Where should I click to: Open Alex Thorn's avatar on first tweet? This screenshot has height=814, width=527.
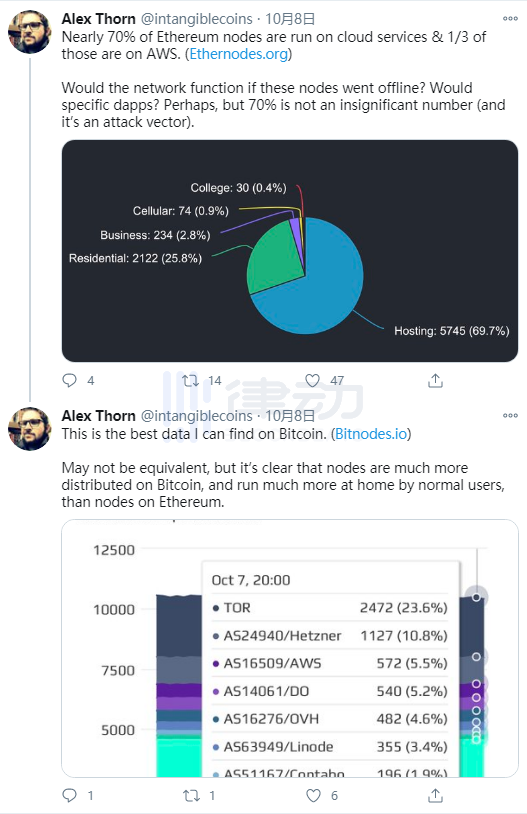coord(30,32)
